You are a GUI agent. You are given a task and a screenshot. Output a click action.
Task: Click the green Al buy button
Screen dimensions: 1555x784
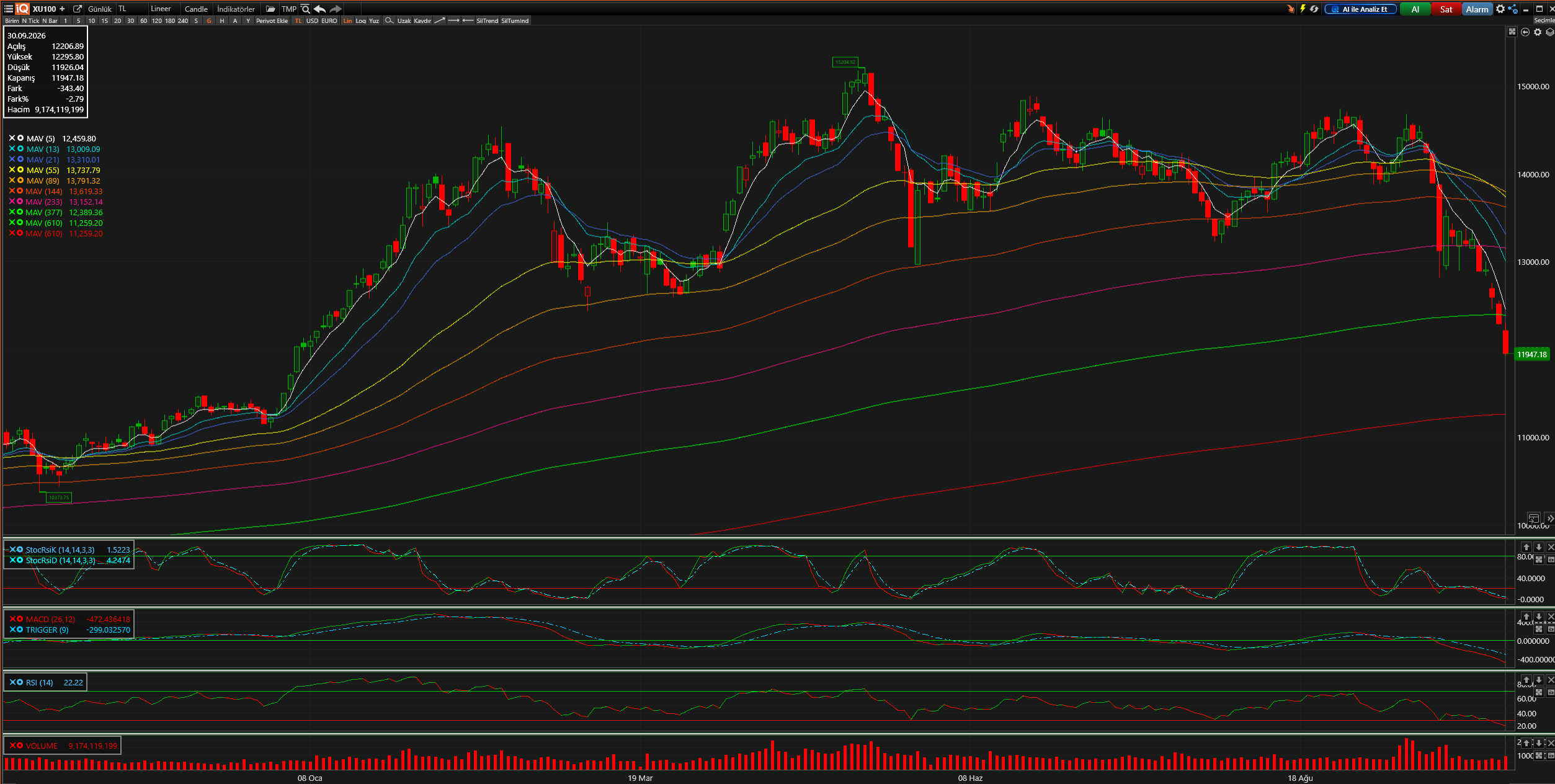point(1415,9)
